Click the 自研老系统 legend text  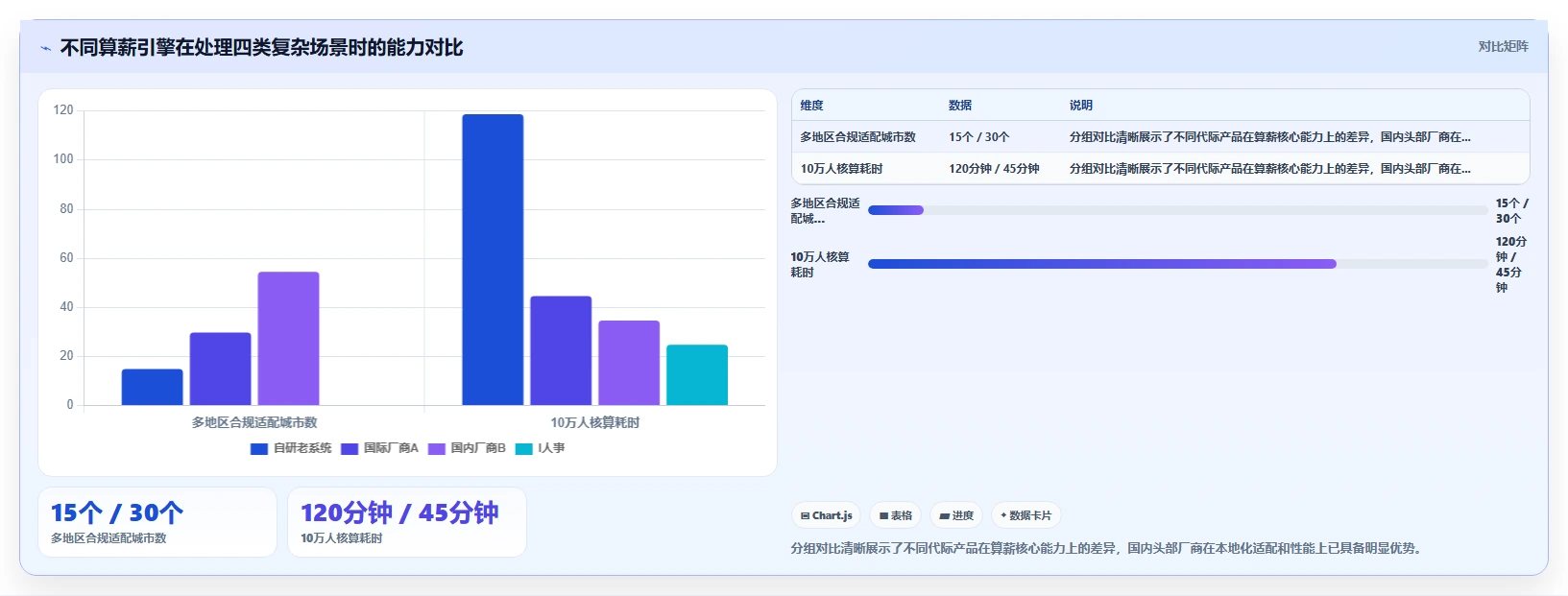point(302,448)
